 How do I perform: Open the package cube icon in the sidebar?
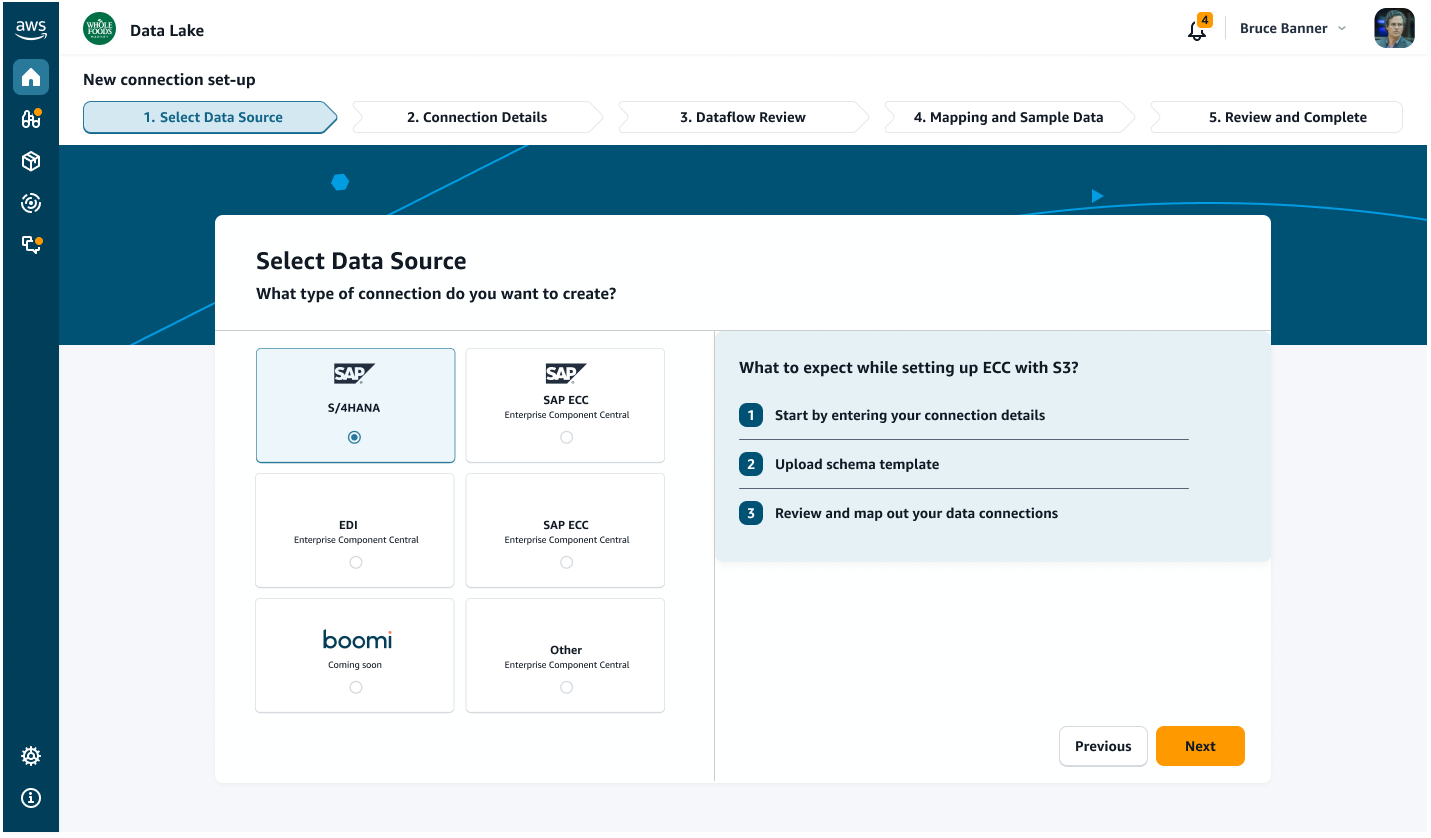(30, 161)
